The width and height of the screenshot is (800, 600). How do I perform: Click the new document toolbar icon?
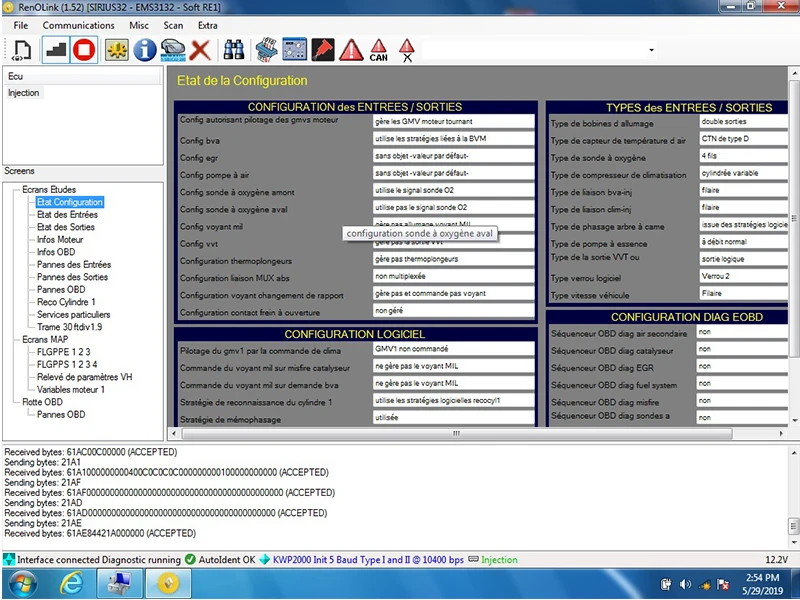(21, 51)
